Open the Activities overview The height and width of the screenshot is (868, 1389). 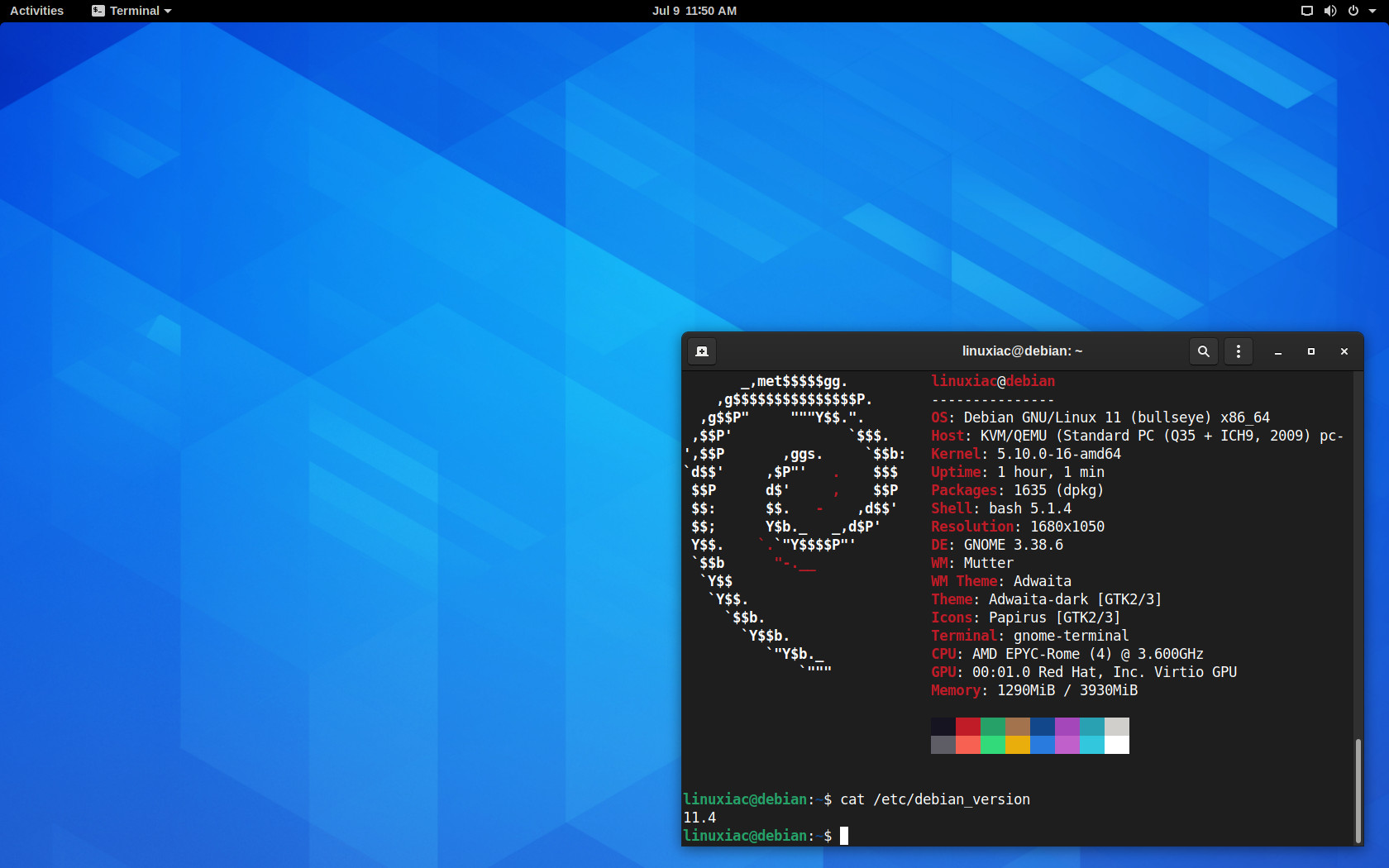coord(36,11)
